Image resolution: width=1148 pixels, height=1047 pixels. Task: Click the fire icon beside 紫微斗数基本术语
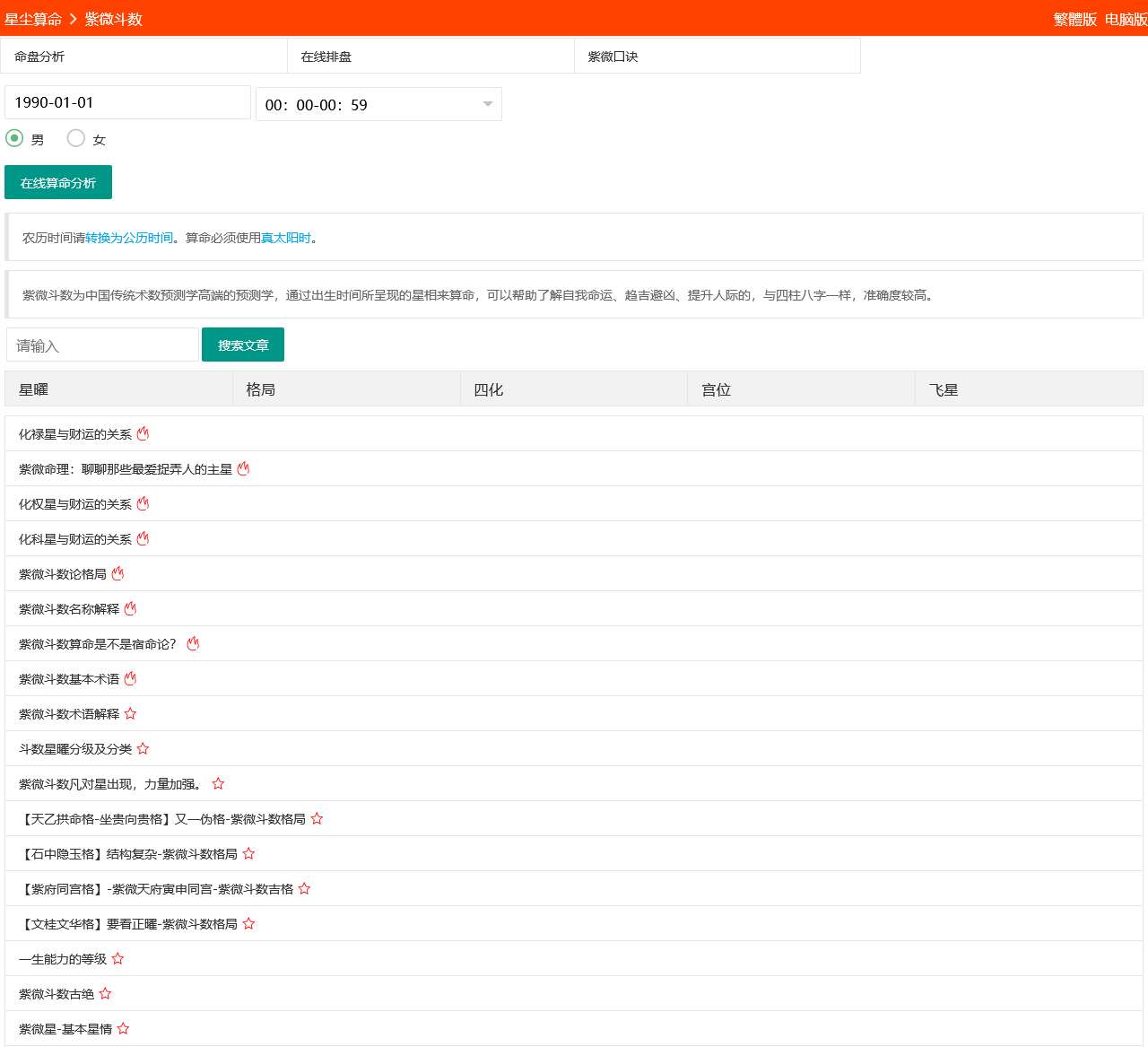tap(131, 678)
